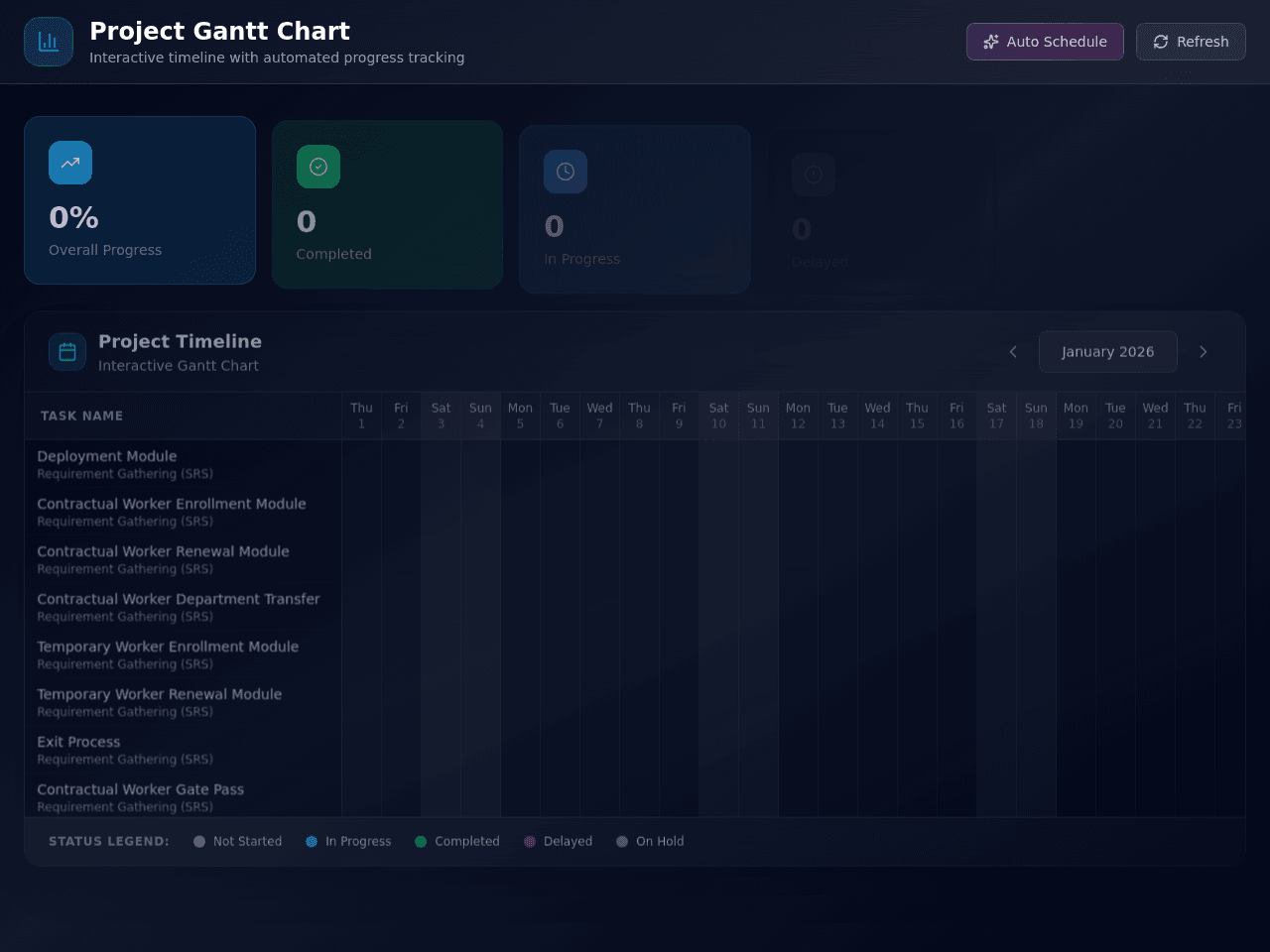Click the Overall Progress trend icon
This screenshot has height=952, width=1270.
tap(70, 163)
